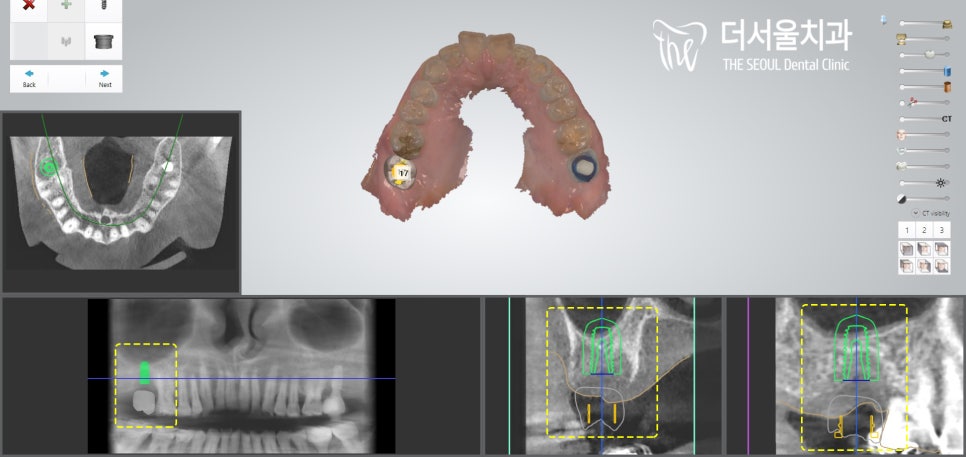Click the CT opacity slider
Screen dimensions: 966x457
pos(922,119)
